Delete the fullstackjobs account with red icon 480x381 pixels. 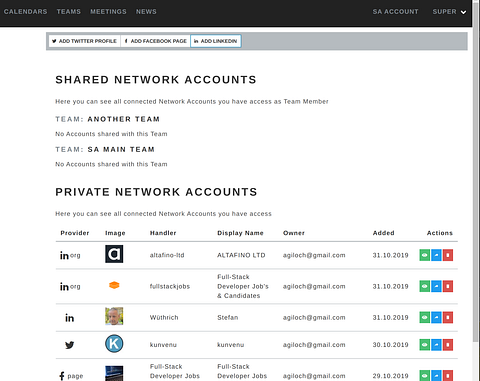tap(448, 286)
